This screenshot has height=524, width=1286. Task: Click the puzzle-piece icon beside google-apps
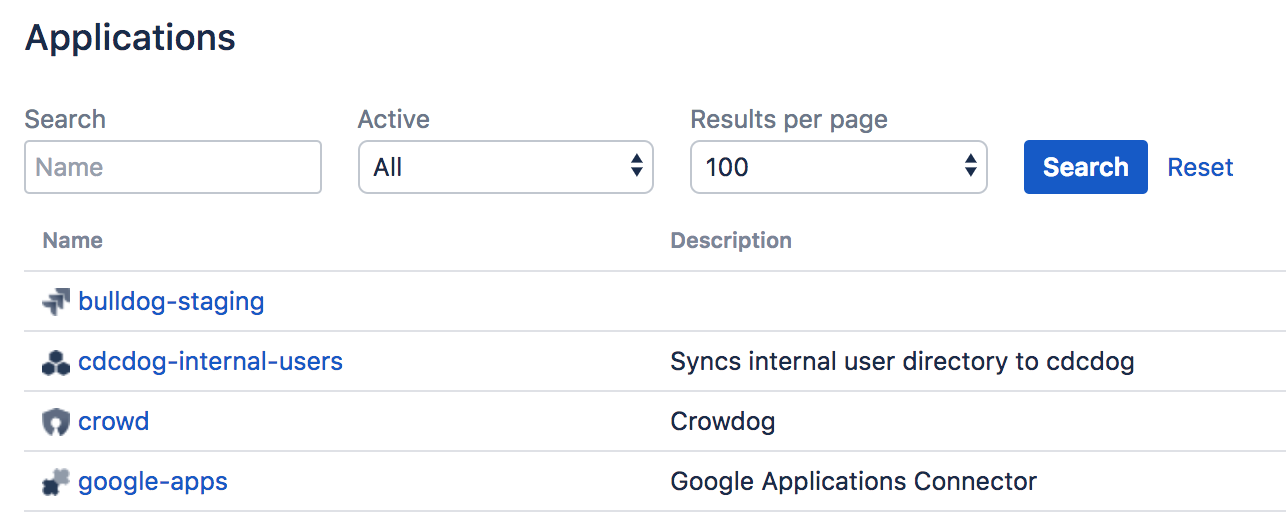[x=56, y=482]
